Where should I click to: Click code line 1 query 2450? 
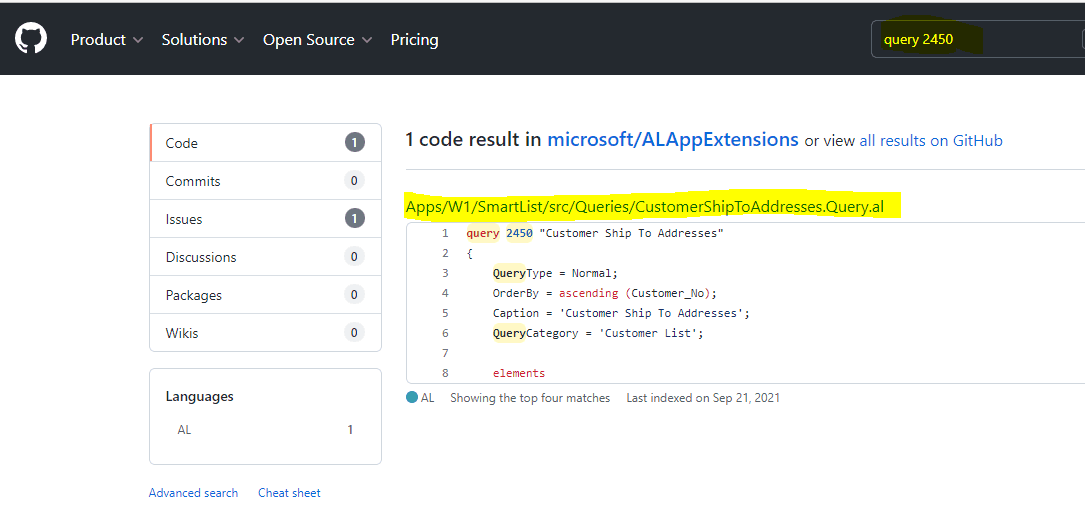coord(595,233)
